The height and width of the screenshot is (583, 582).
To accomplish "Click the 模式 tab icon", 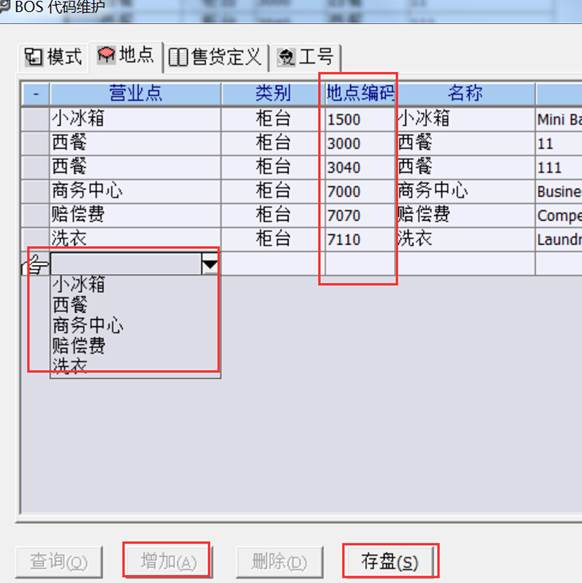I will pos(34,57).
